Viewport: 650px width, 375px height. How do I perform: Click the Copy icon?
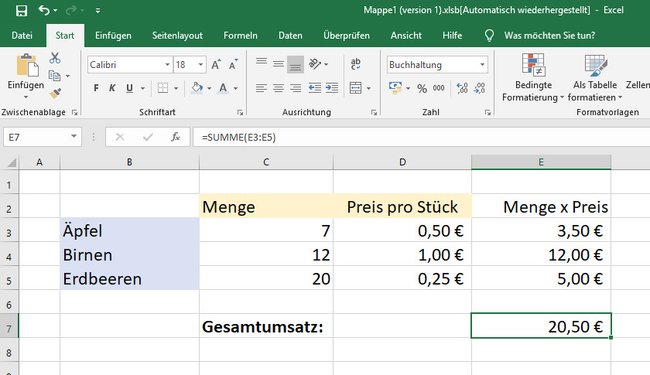[55, 75]
